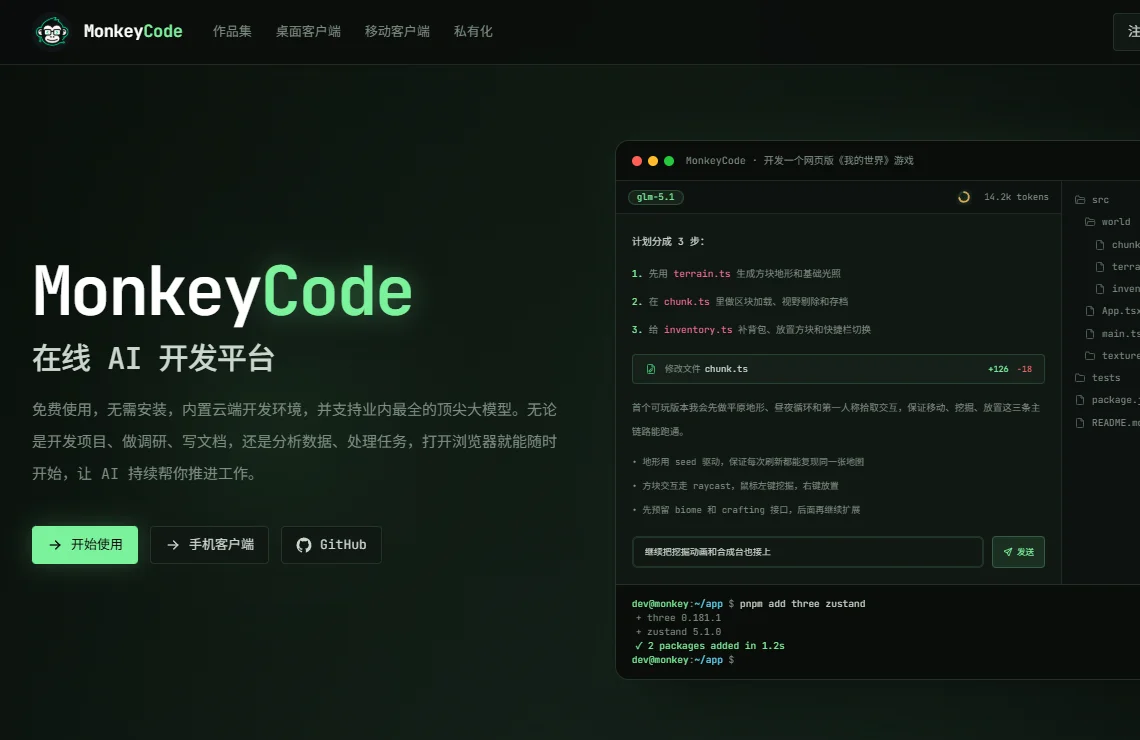Click the file edit icon beside 修改文件
Image resolution: width=1140 pixels, height=740 pixels.
(x=651, y=369)
